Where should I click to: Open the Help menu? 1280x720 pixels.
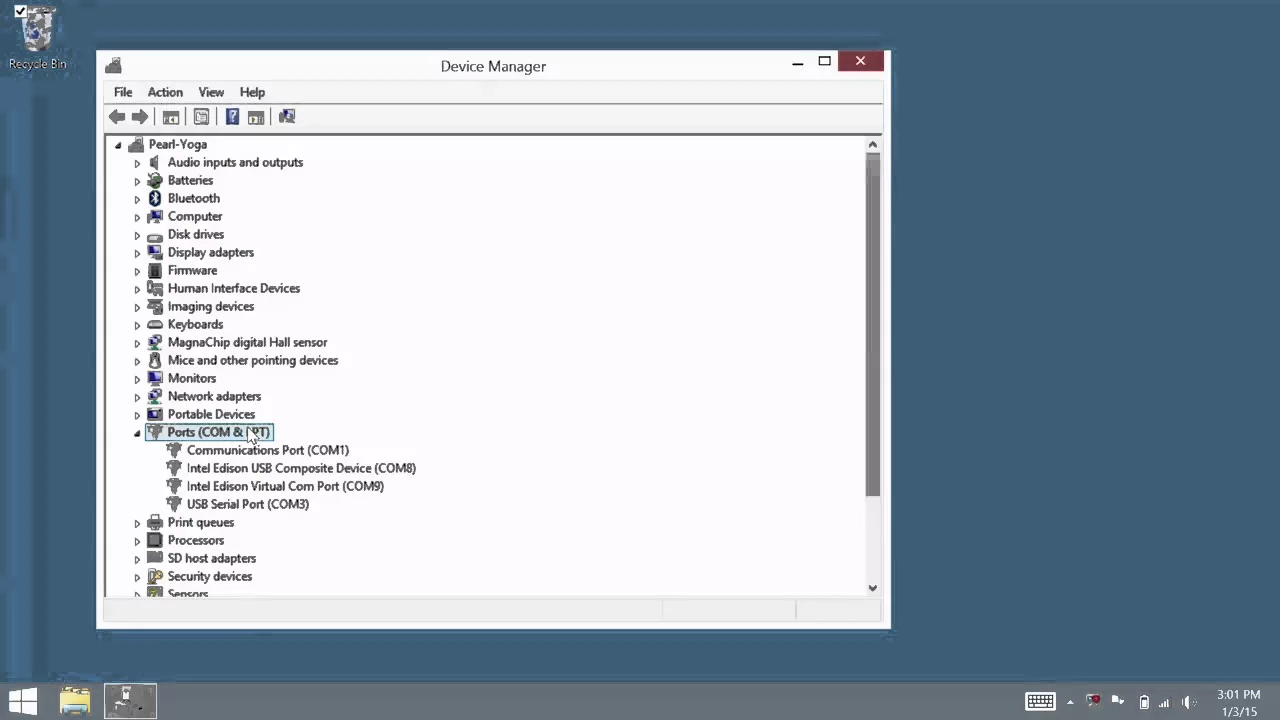click(x=252, y=92)
